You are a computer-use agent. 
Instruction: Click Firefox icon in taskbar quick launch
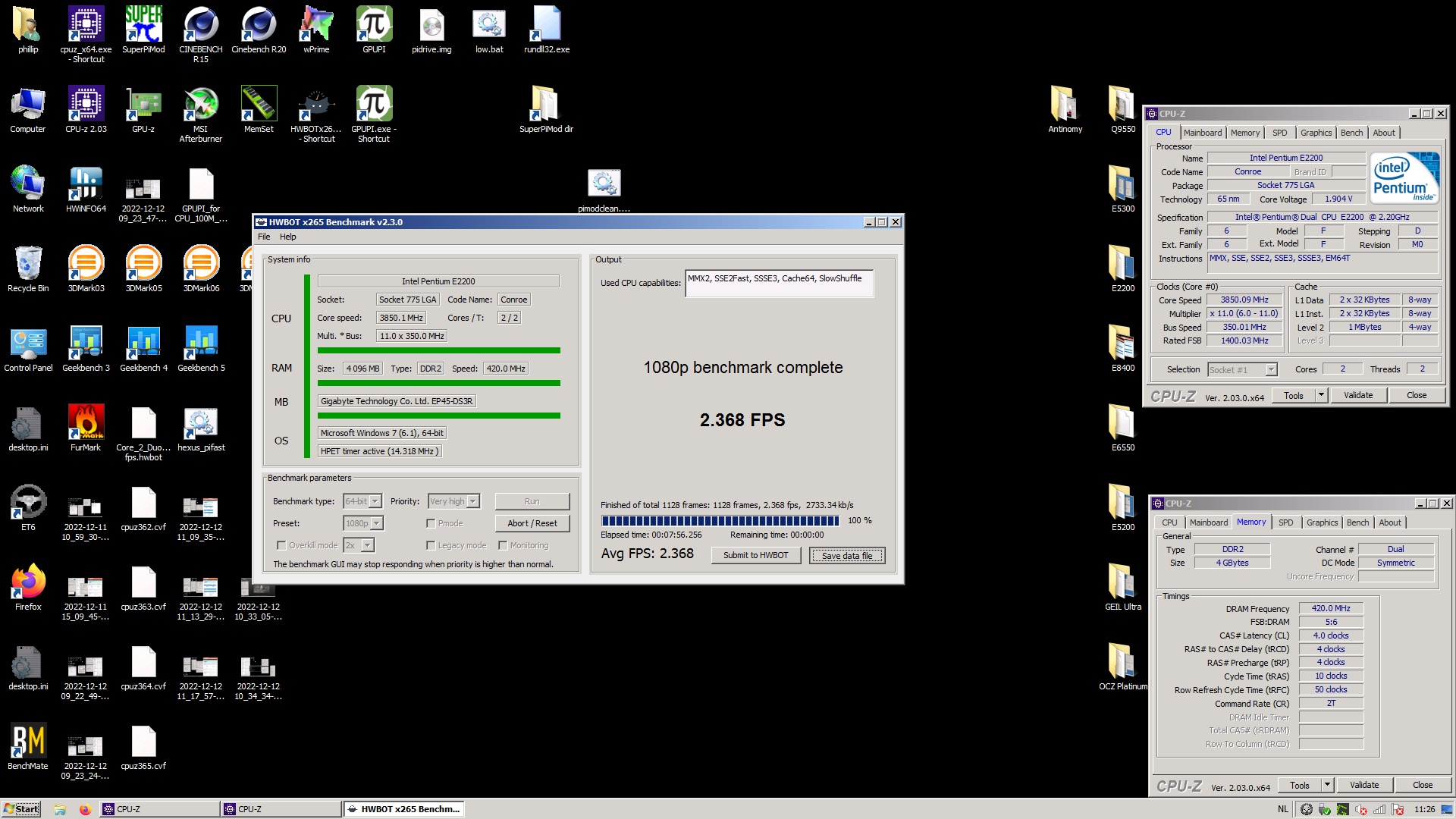(x=85, y=809)
